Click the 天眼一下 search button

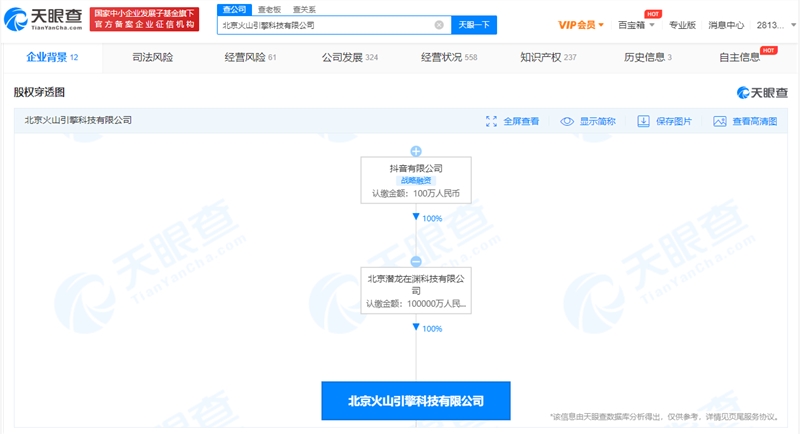[x=474, y=25]
